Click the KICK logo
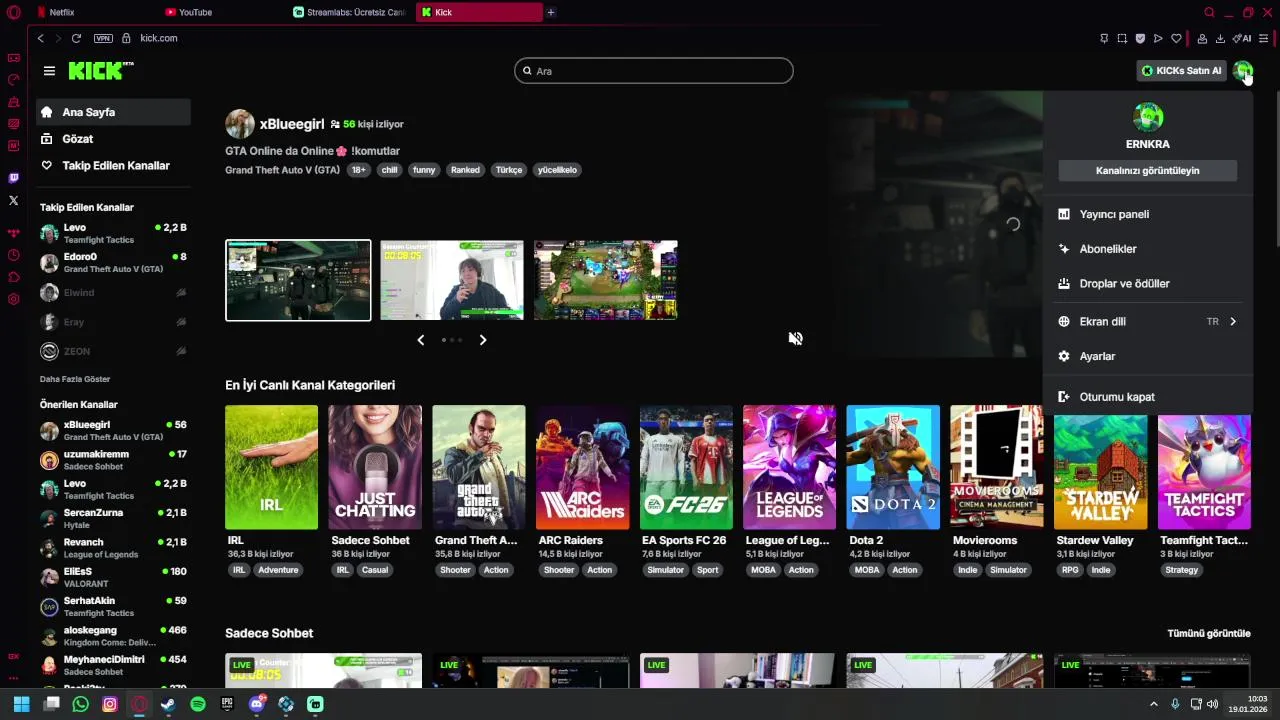 [x=100, y=70]
